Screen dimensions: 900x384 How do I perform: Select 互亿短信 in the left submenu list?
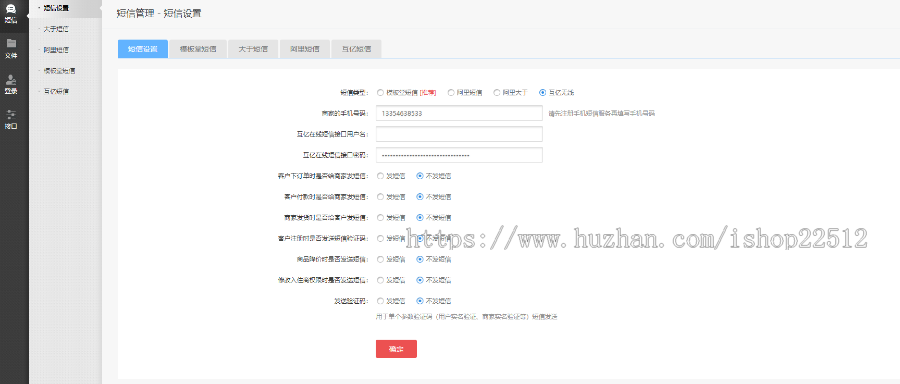[x=56, y=91]
